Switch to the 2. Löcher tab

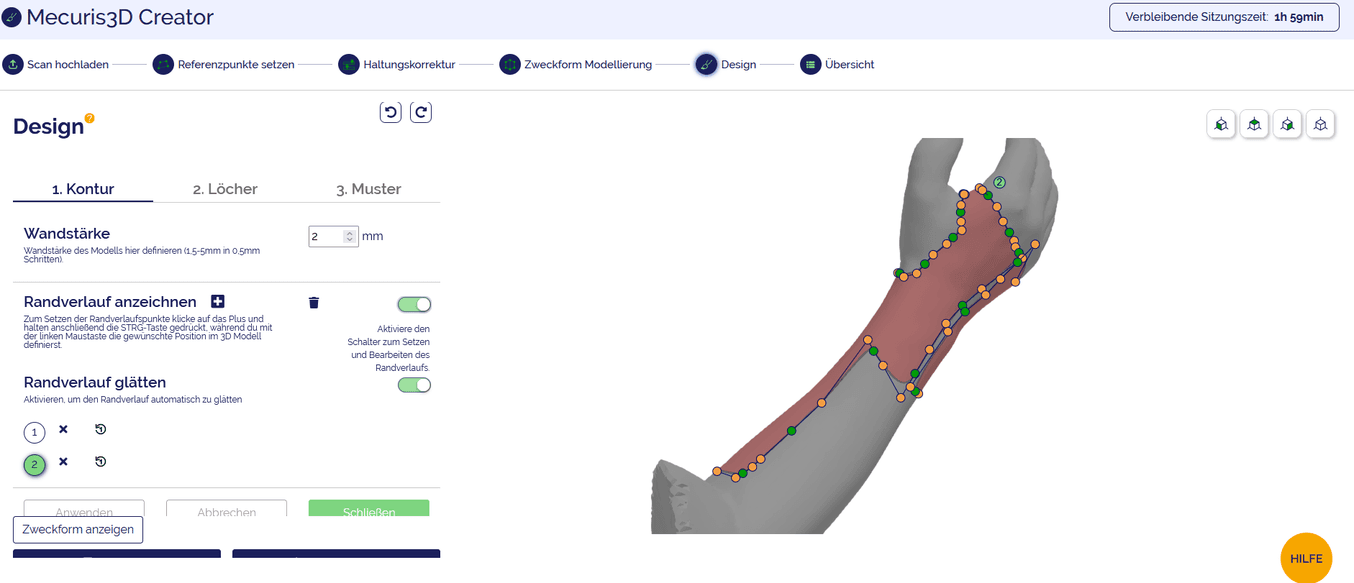[225, 189]
